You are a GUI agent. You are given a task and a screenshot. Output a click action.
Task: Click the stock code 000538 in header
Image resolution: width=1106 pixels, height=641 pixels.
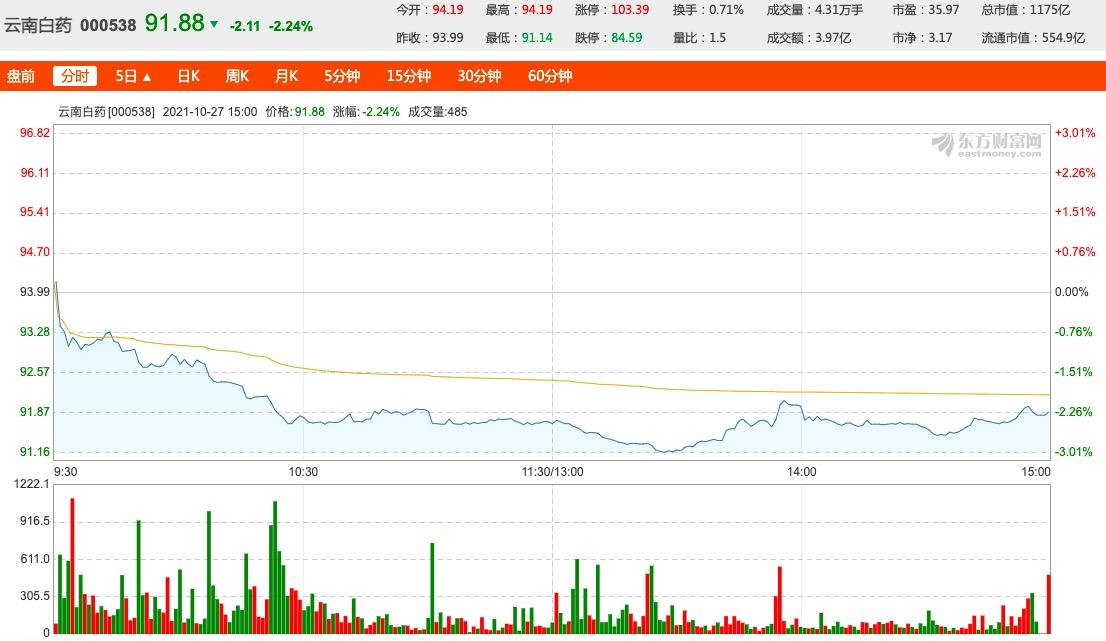pyautogui.click(x=108, y=25)
